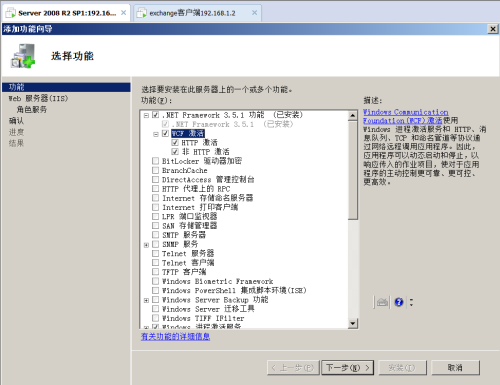Image resolution: width=500 pixels, height=385 pixels.
Task: Open 有关功能的详细信息 link
Action: coord(175,337)
